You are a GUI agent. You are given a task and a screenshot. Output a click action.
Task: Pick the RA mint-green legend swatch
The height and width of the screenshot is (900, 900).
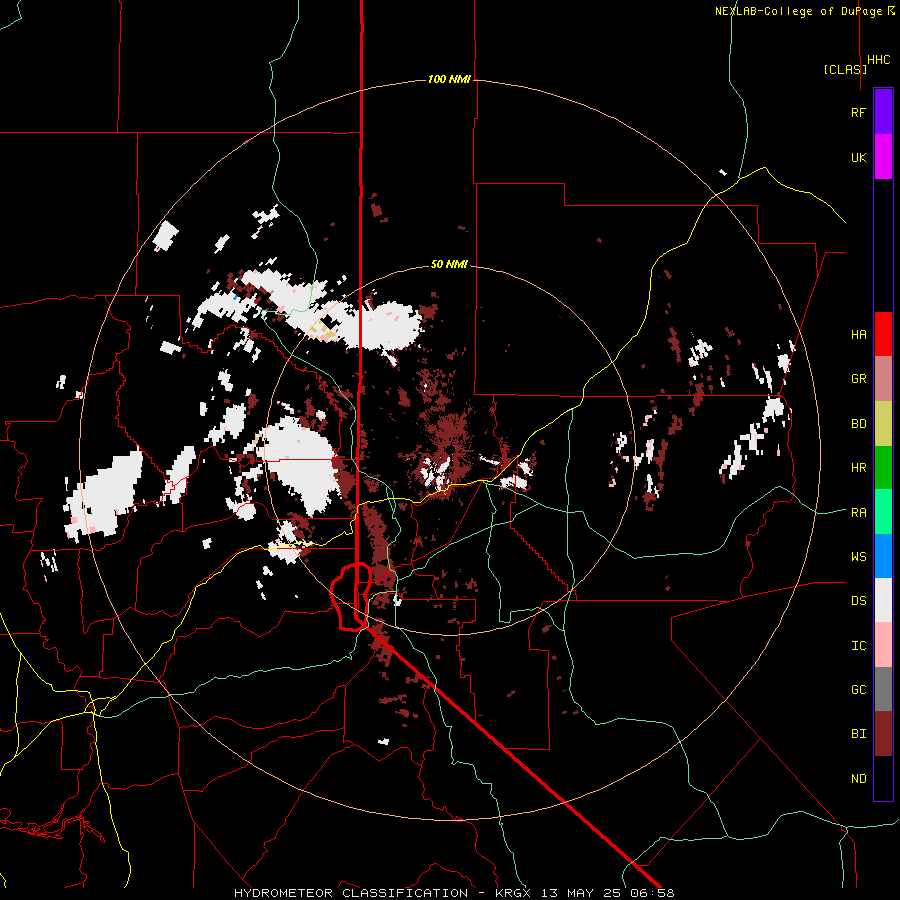pyautogui.click(x=883, y=512)
